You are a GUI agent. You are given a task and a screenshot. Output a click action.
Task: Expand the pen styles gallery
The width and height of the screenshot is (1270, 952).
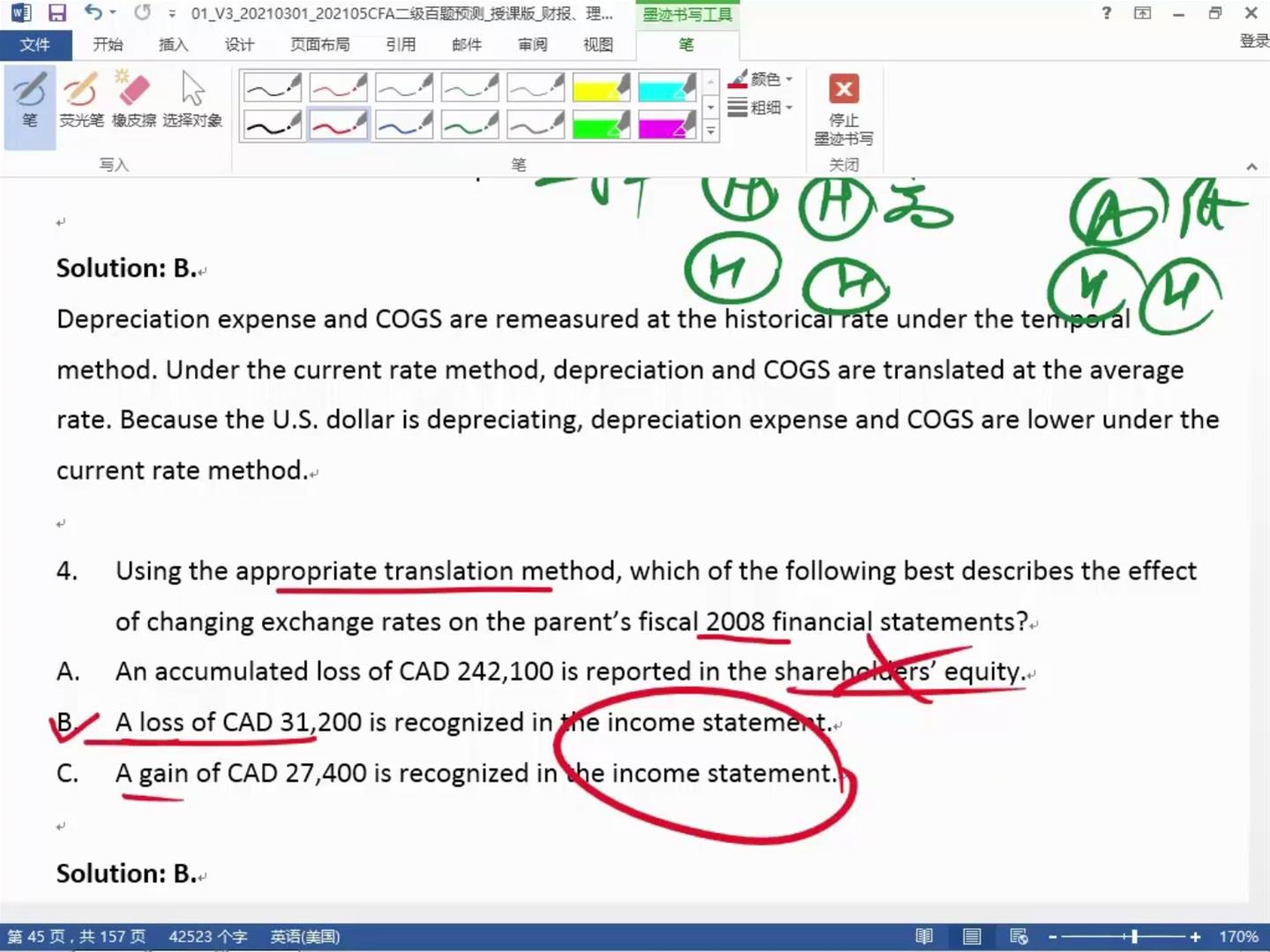coord(711,132)
